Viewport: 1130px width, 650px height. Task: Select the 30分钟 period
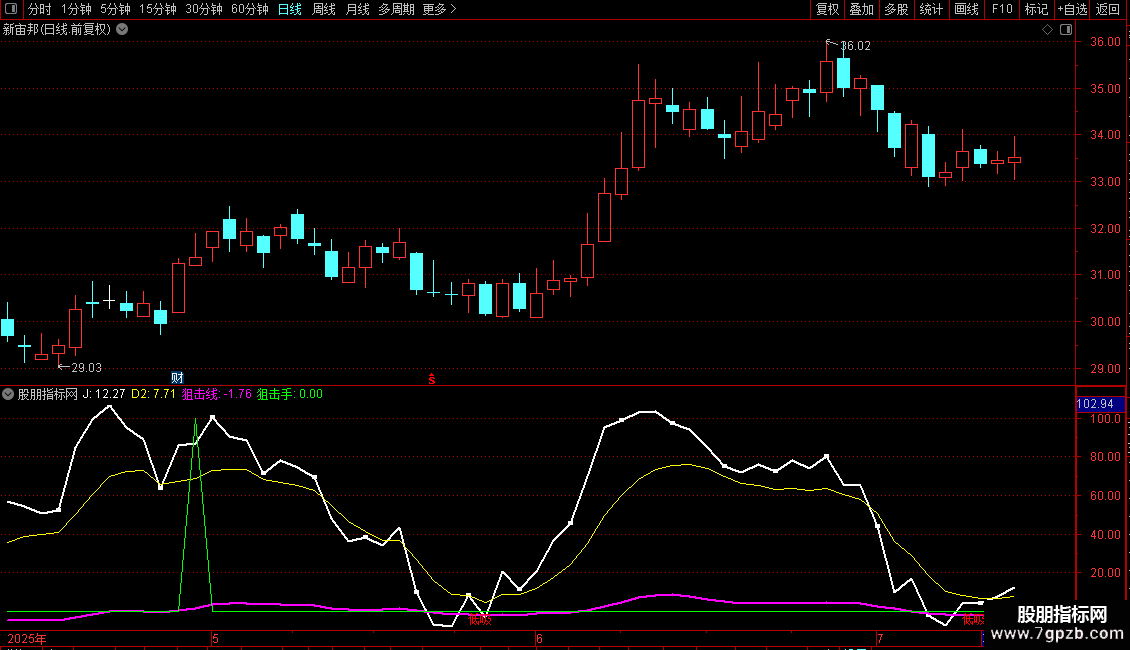point(204,9)
